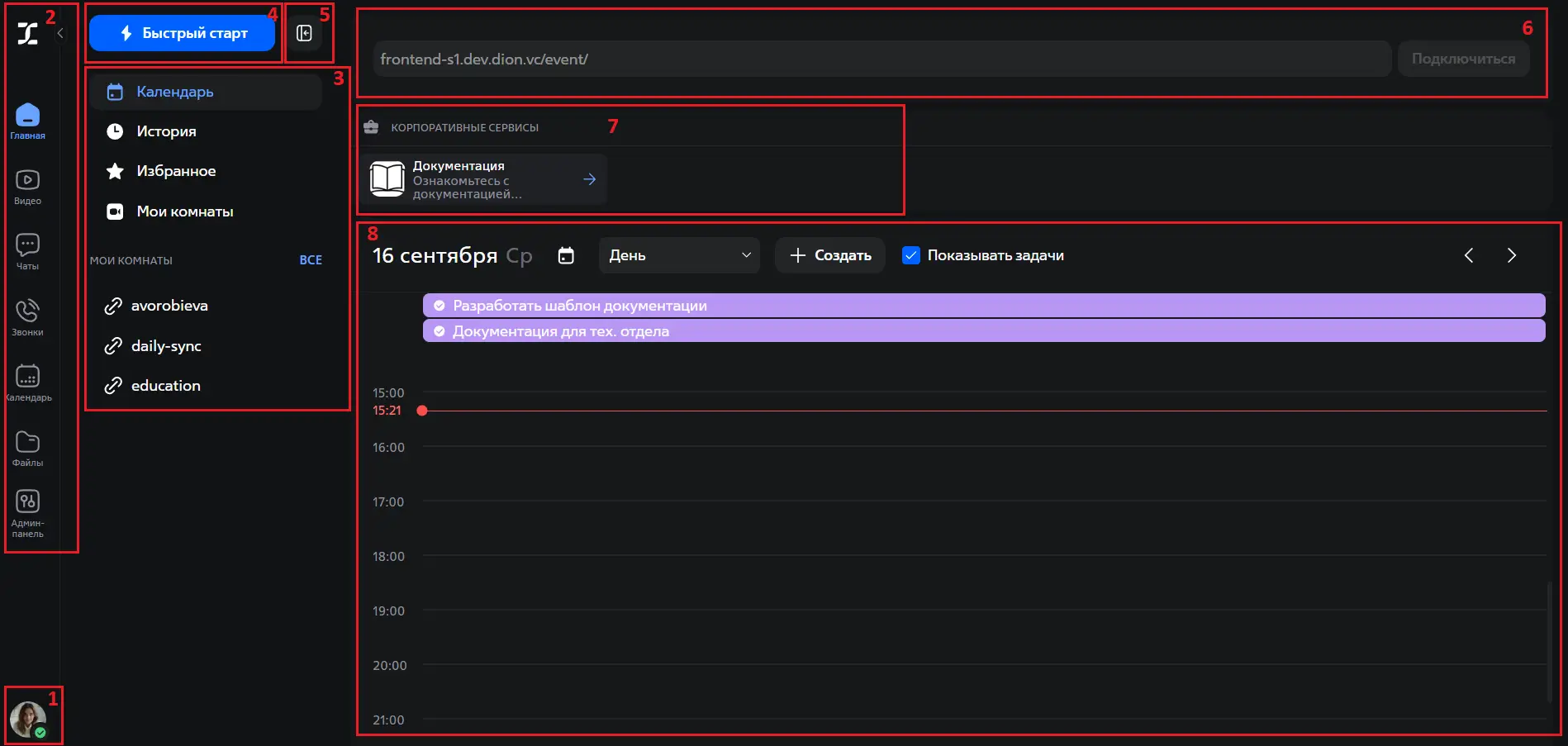The width and height of the screenshot is (1568, 746).
Task: Click the briefcase icon near Корпоративные сервисы
Action: pyautogui.click(x=371, y=127)
